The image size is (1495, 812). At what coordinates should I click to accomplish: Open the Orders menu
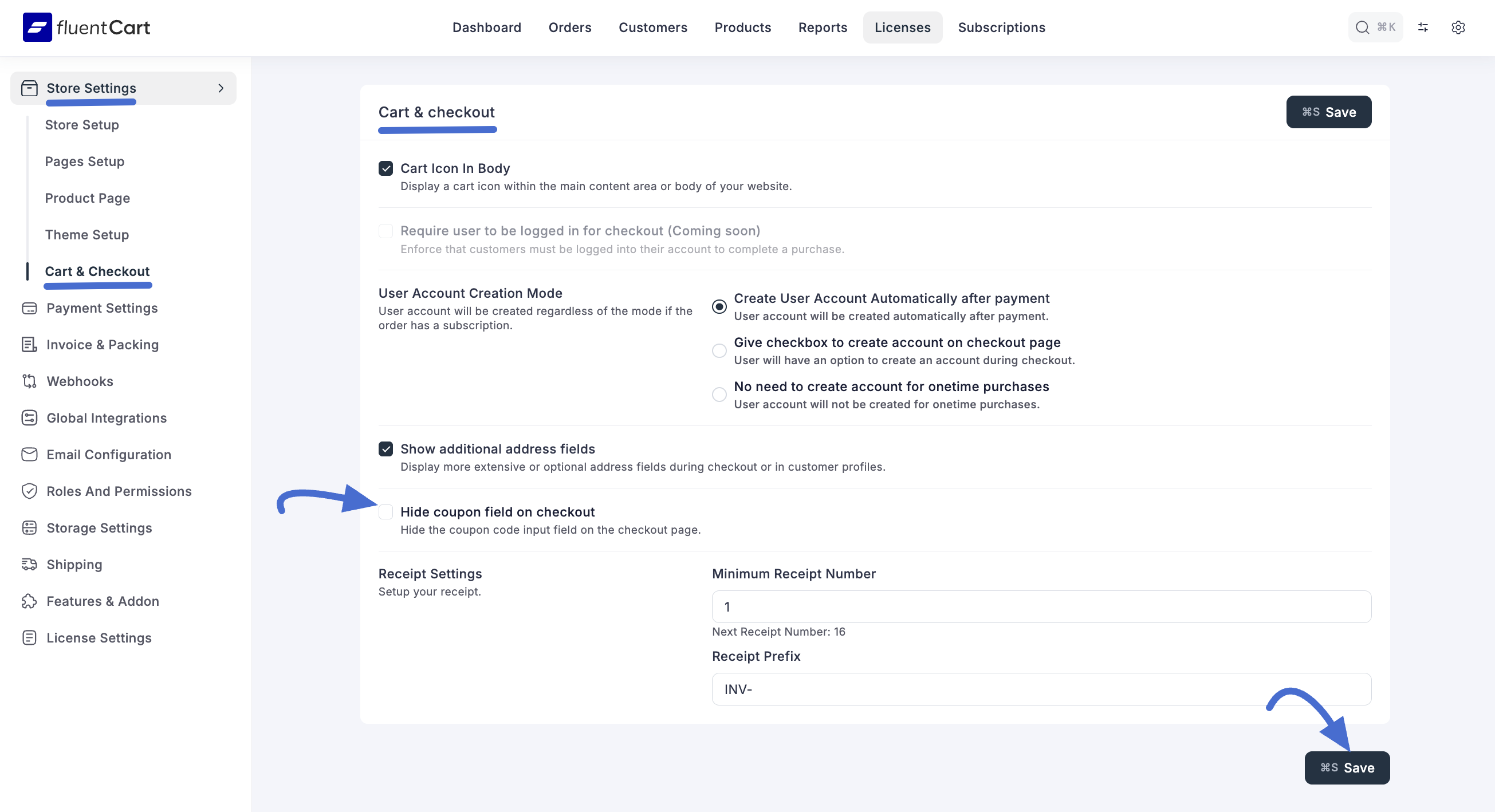tap(569, 27)
